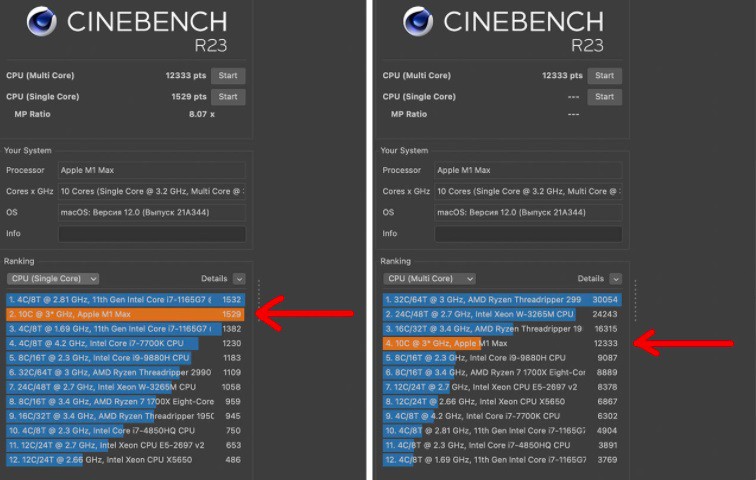This screenshot has height=480, width=756.
Task: Click the Cinebench logo in right window
Action: point(417,22)
